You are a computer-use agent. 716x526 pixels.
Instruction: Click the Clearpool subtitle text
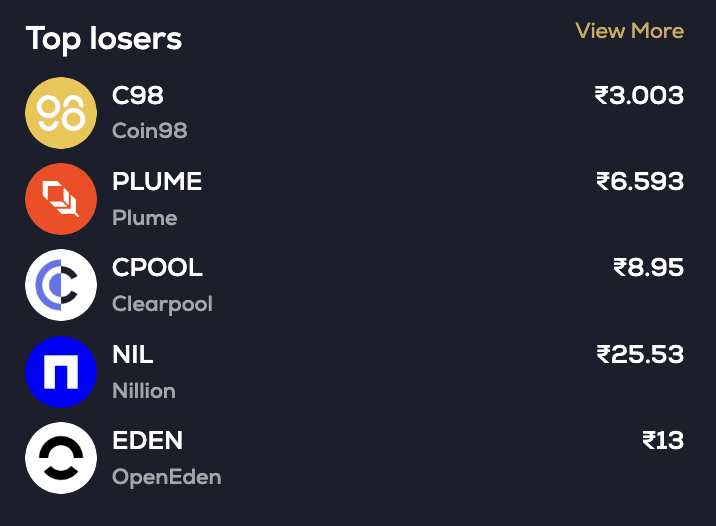[x=162, y=303]
